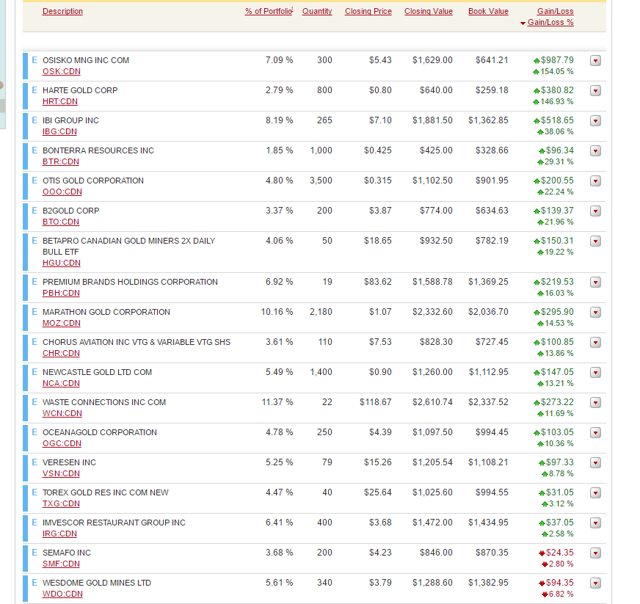Open the actions dropdown for Premium Brands Holdings
The height and width of the screenshot is (604, 640).
(x=596, y=283)
